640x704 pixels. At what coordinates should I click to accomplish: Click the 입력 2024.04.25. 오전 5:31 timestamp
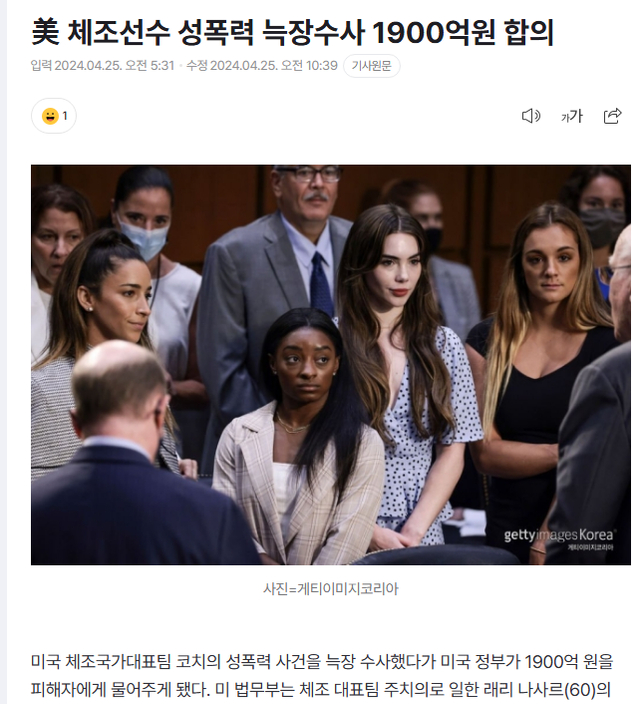[x=102, y=66]
